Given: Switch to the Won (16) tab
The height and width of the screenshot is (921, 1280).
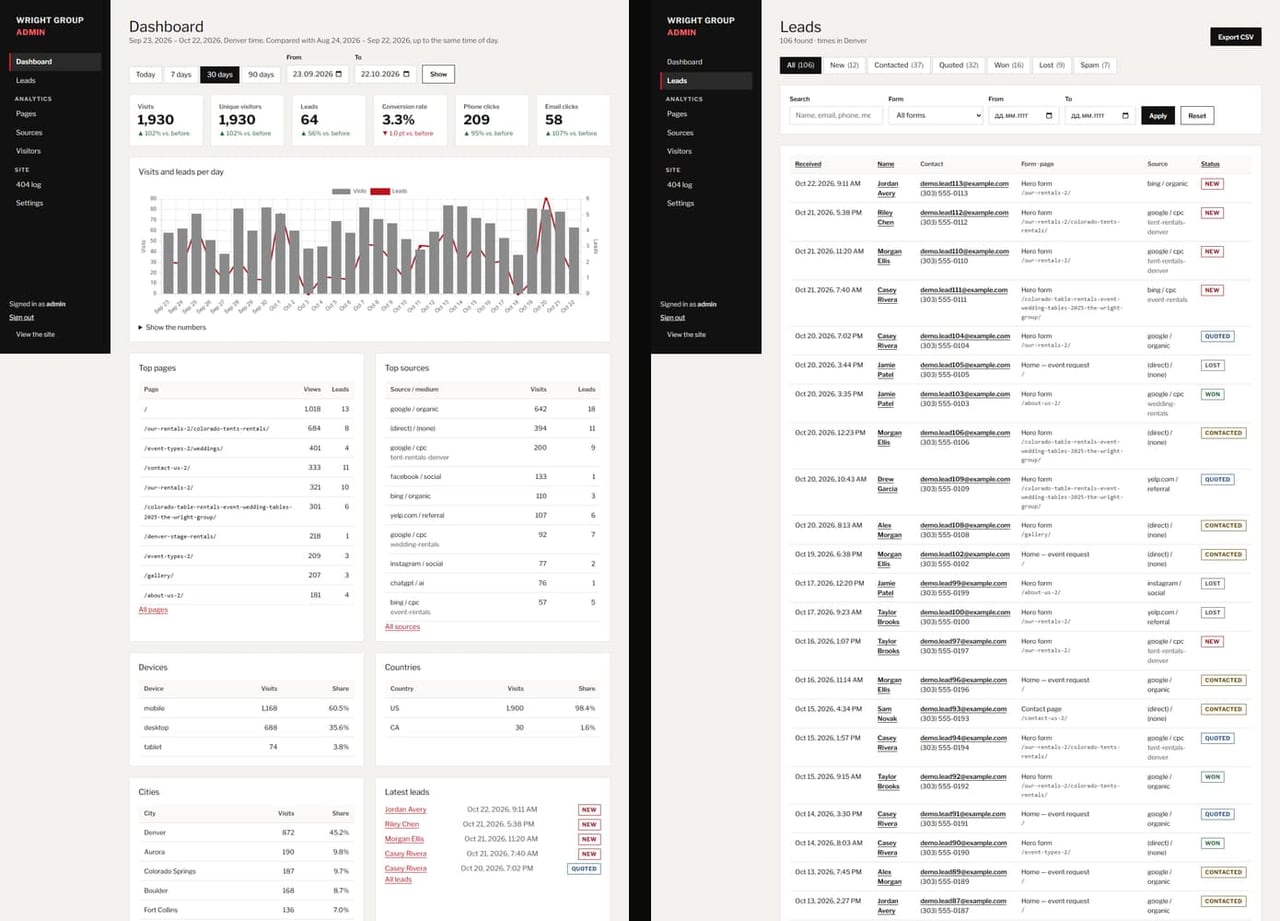Looking at the screenshot, I should click(1008, 65).
